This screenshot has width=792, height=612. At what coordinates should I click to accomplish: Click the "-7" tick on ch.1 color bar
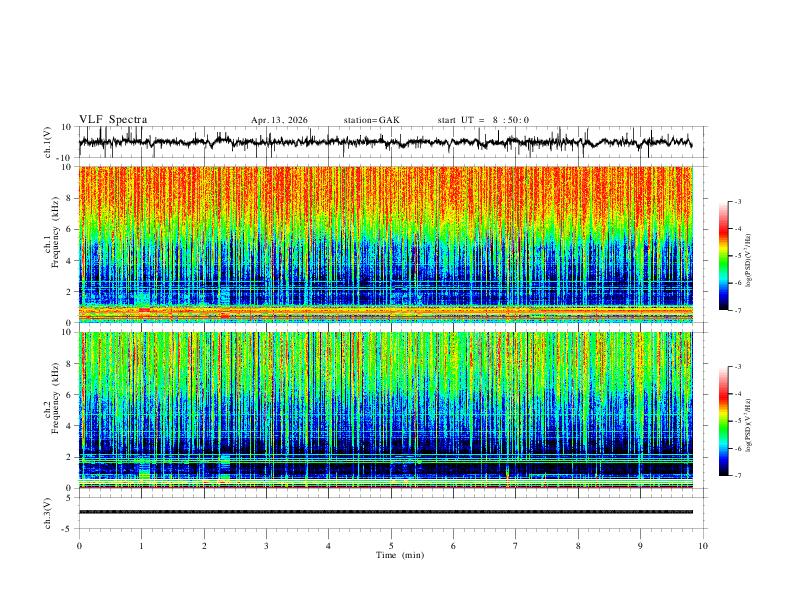[x=738, y=310]
